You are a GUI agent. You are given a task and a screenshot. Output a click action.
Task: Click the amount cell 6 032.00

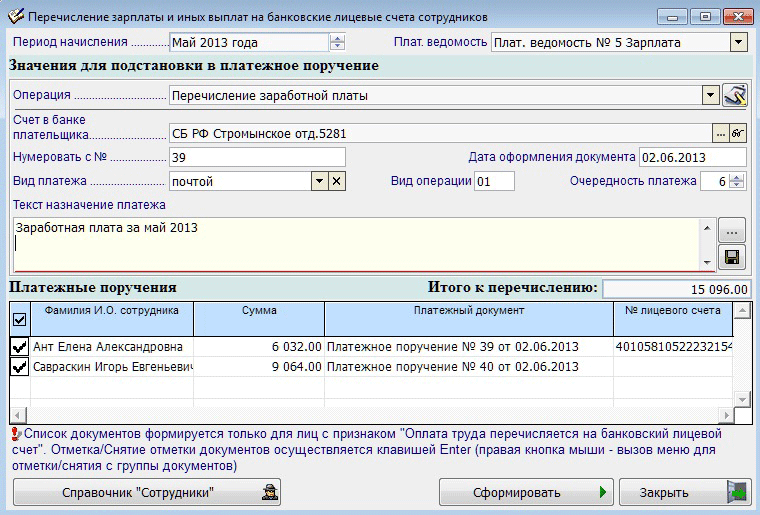tap(259, 347)
